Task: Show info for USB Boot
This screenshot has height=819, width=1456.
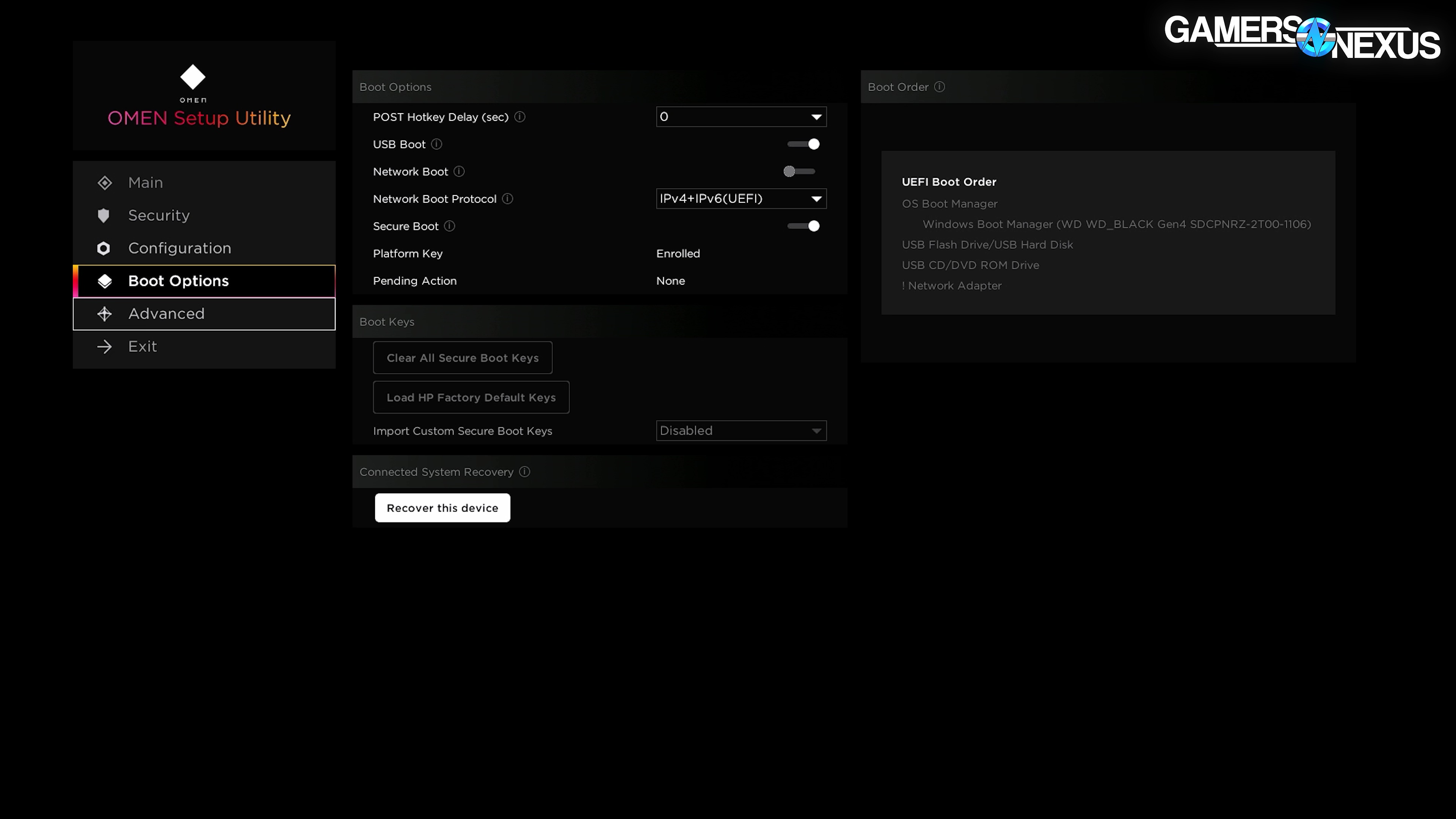Action: (437, 144)
